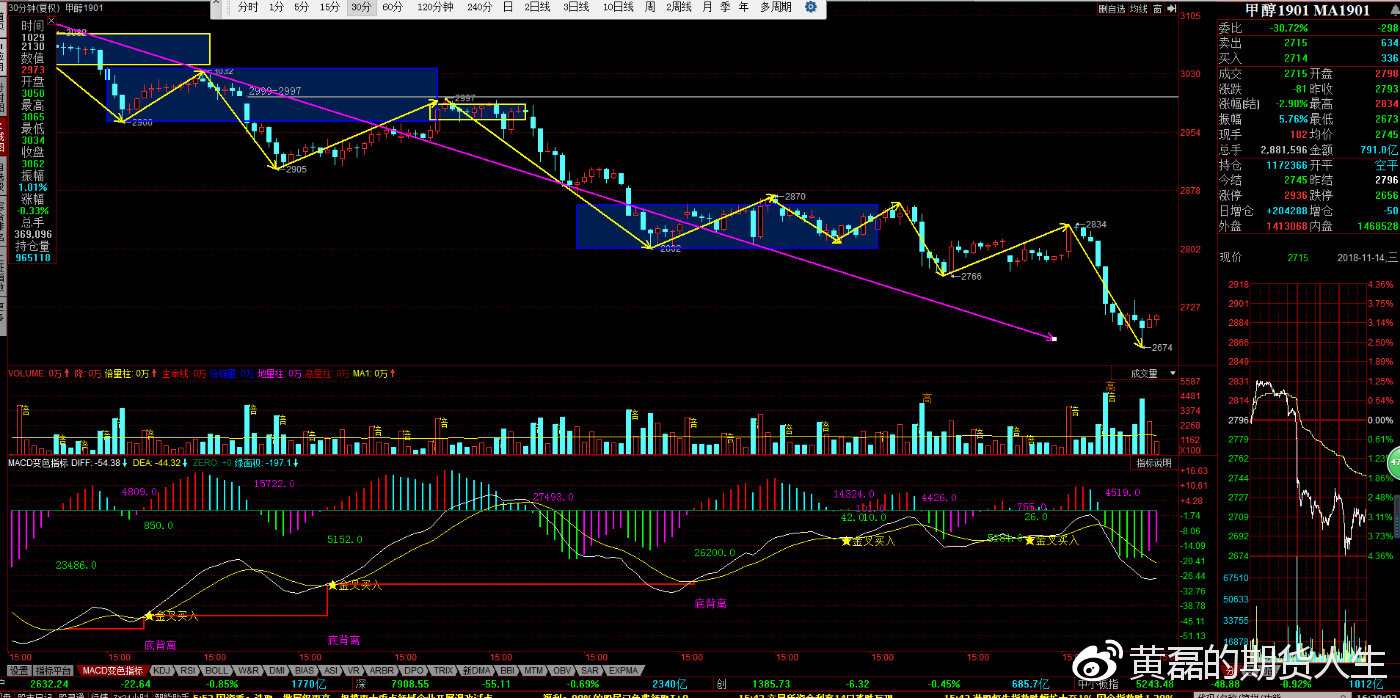Click the 窗 window layout icon
The width and height of the screenshot is (1400, 698).
(1157, 9)
